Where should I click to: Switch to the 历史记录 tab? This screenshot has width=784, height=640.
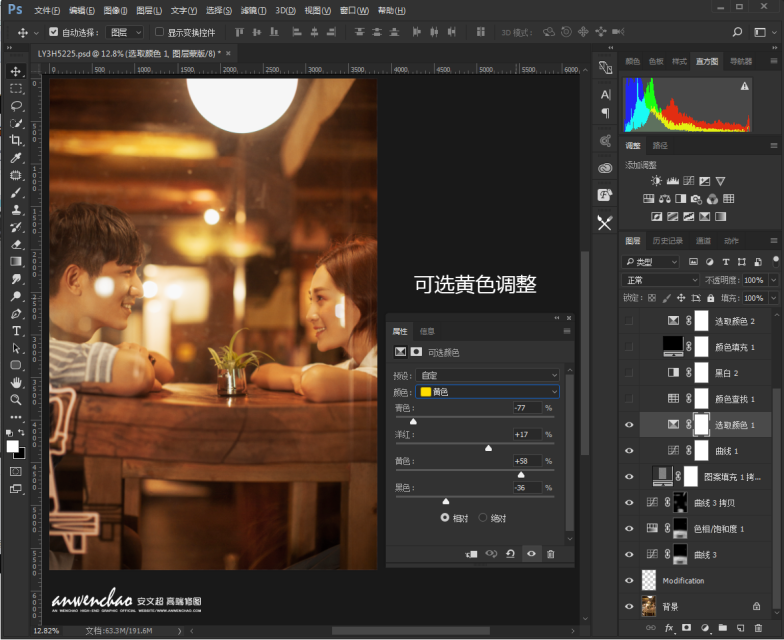[x=668, y=241]
